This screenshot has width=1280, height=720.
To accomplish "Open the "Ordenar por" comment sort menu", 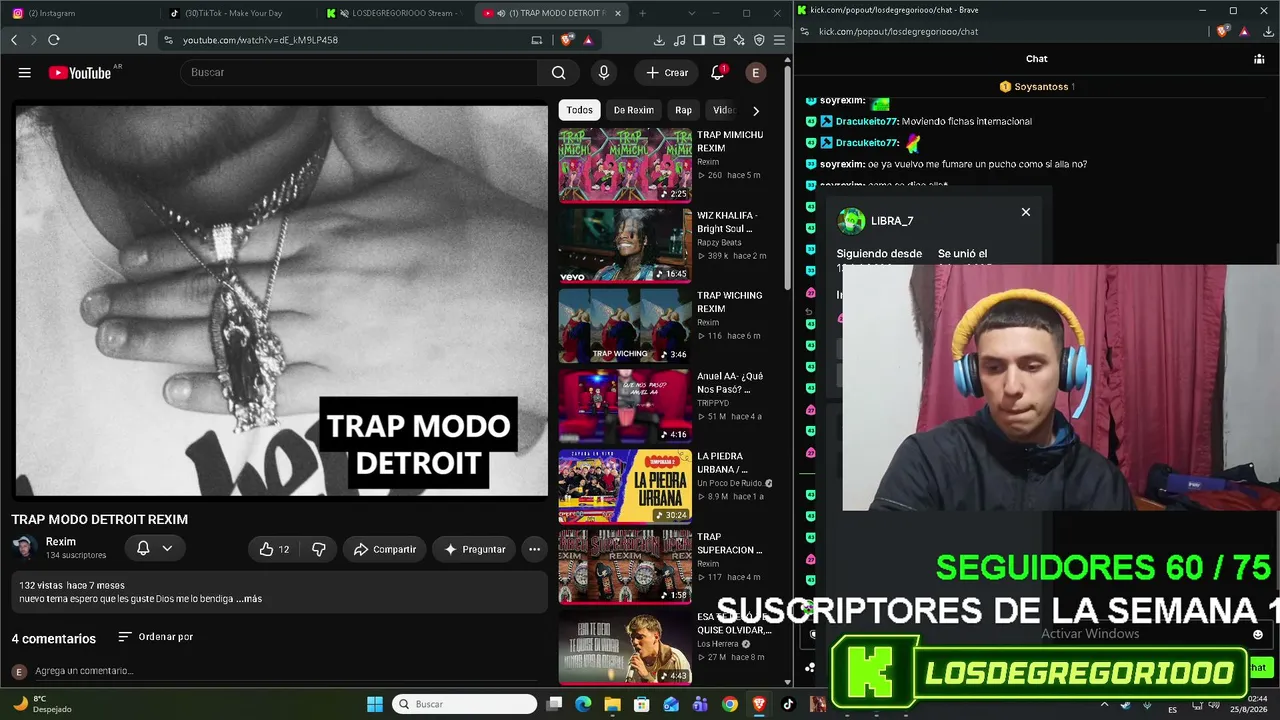I will click(155, 637).
